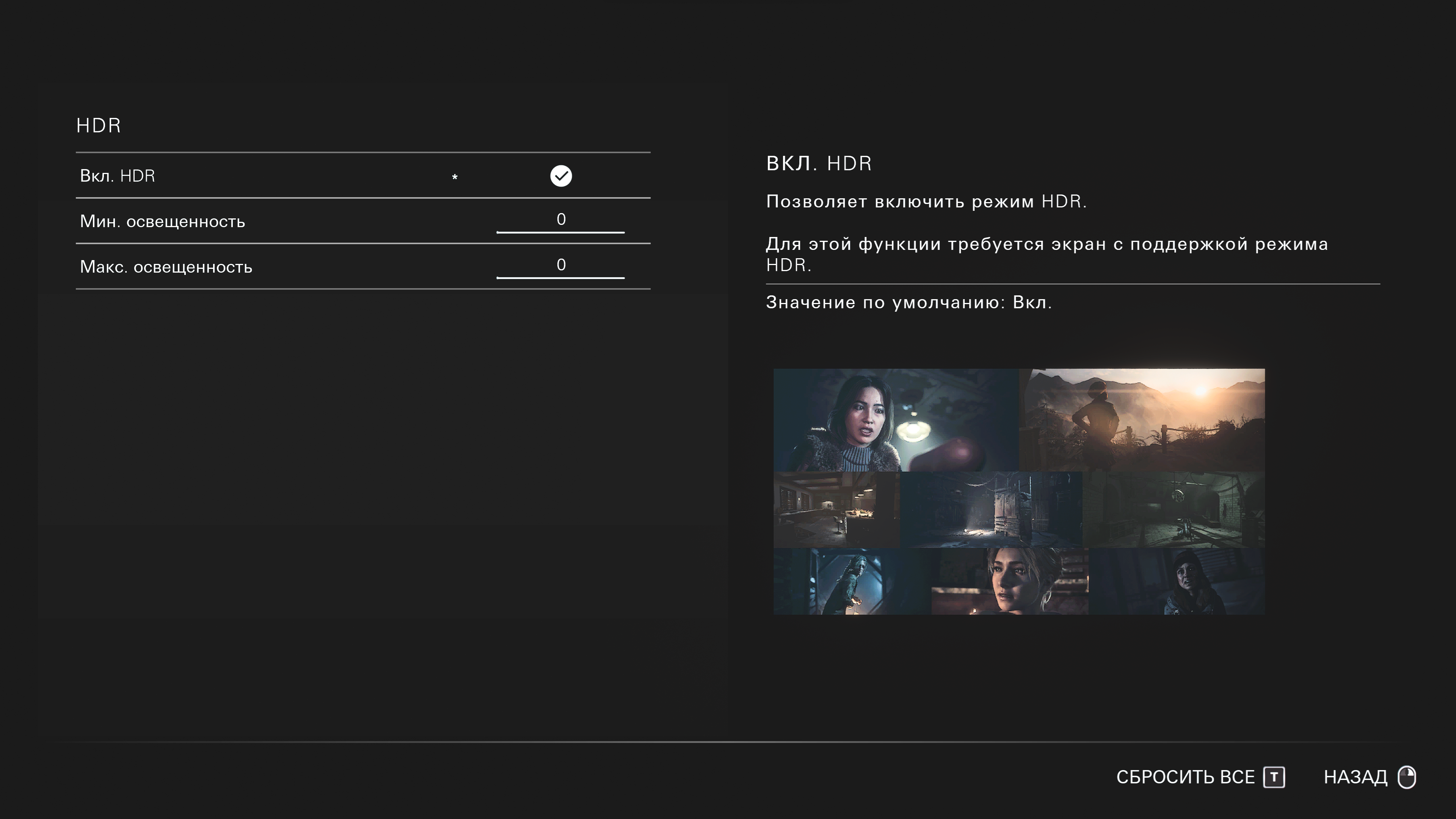The width and height of the screenshot is (1456, 819).
Task: Select the Макс. освещенность row label
Action: pos(166,267)
